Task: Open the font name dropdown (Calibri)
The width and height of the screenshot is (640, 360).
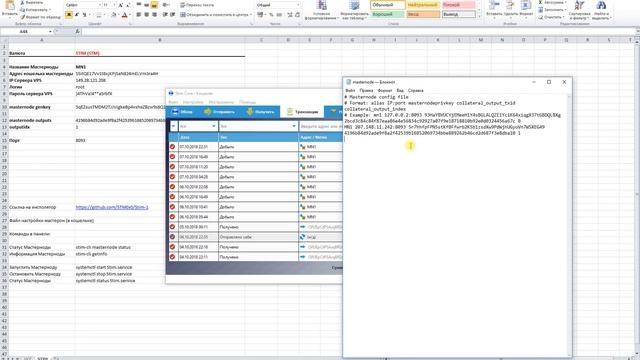Action: tap(99, 5)
